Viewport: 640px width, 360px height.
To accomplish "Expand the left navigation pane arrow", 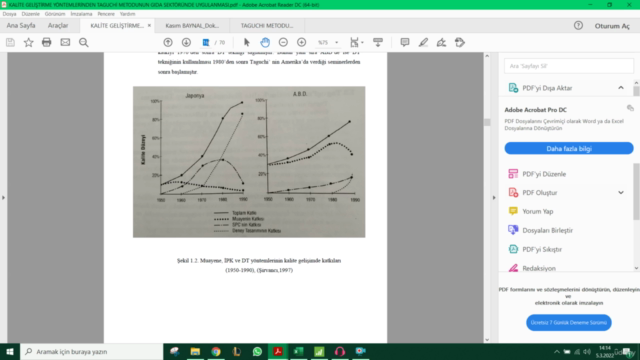I will (3, 198).
